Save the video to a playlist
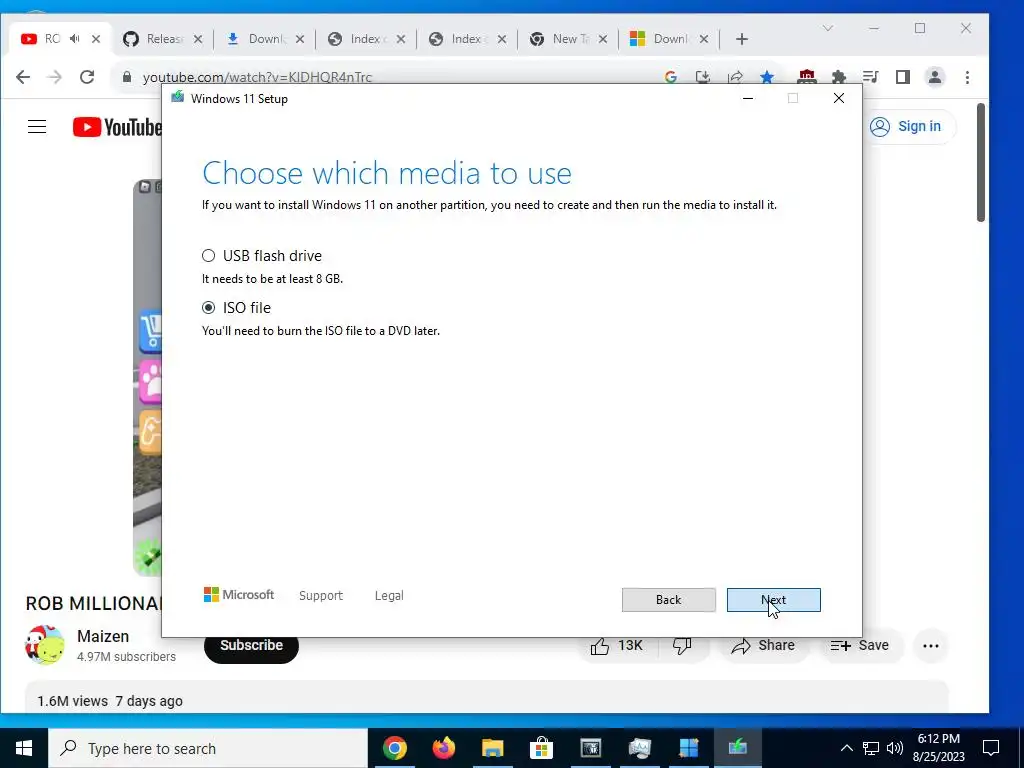Viewport: 1024px width, 768px height. tap(859, 646)
